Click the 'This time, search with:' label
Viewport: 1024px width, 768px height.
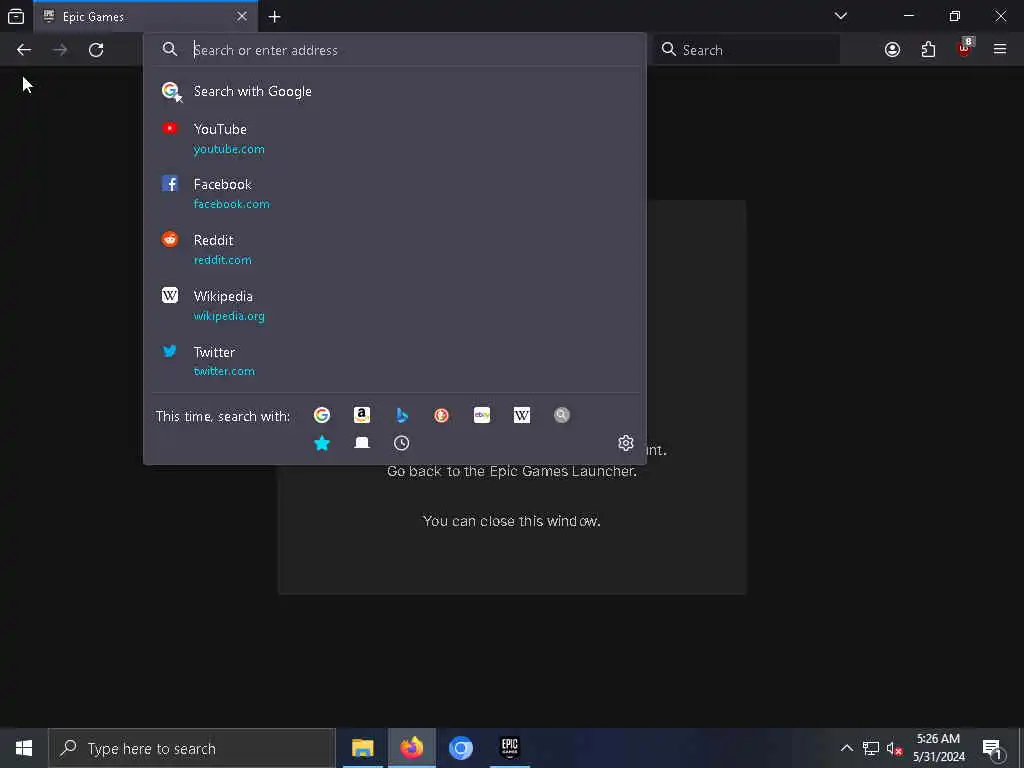coord(223,417)
